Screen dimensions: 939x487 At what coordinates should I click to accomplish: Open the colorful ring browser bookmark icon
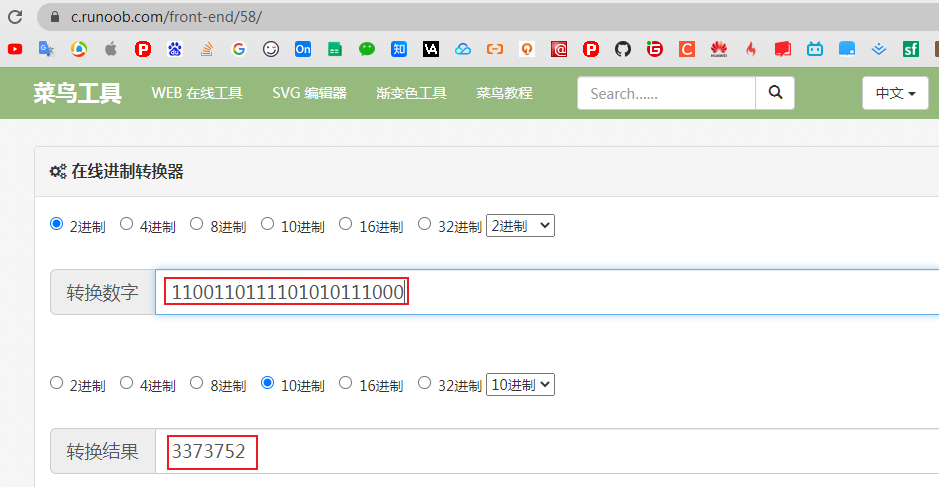pos(79,49)
